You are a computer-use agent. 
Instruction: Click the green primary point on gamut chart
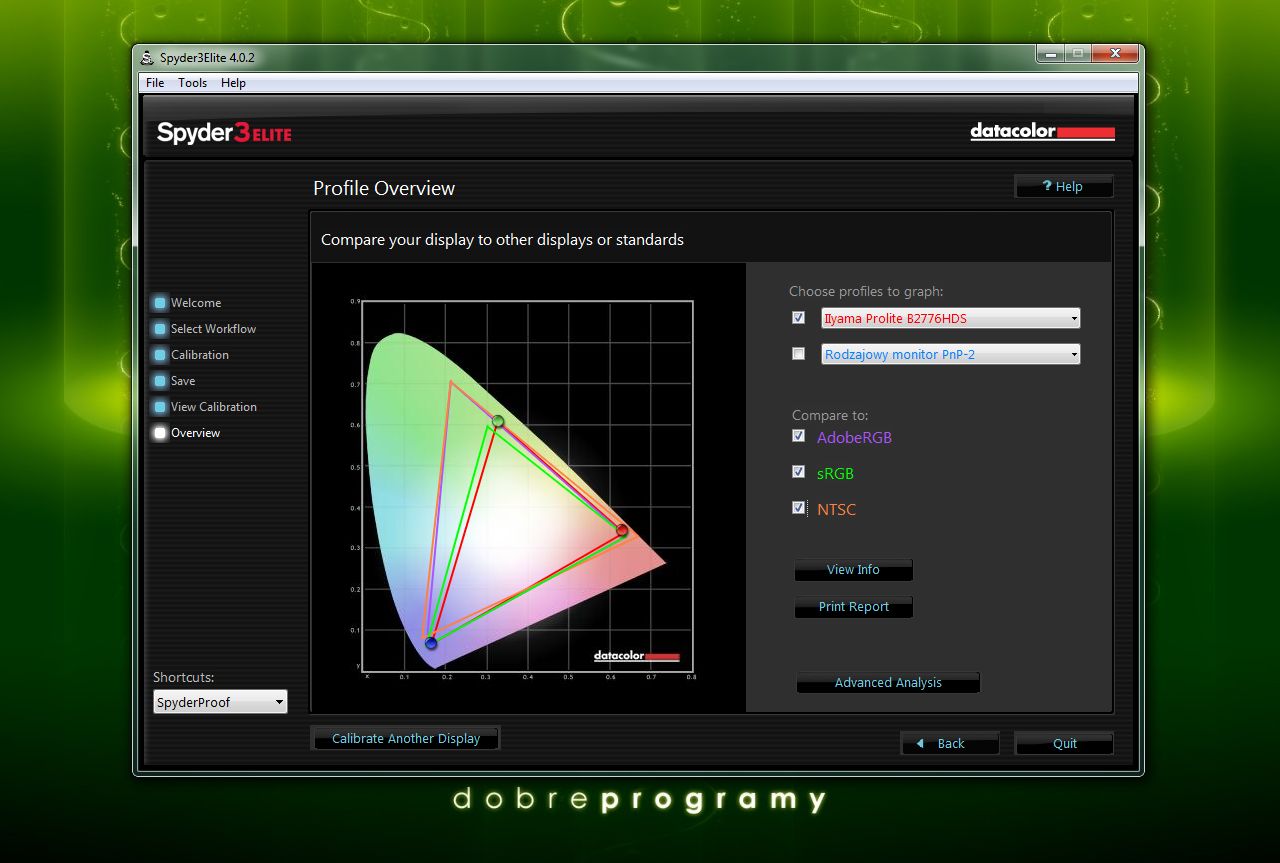click(x=498, y=422)
